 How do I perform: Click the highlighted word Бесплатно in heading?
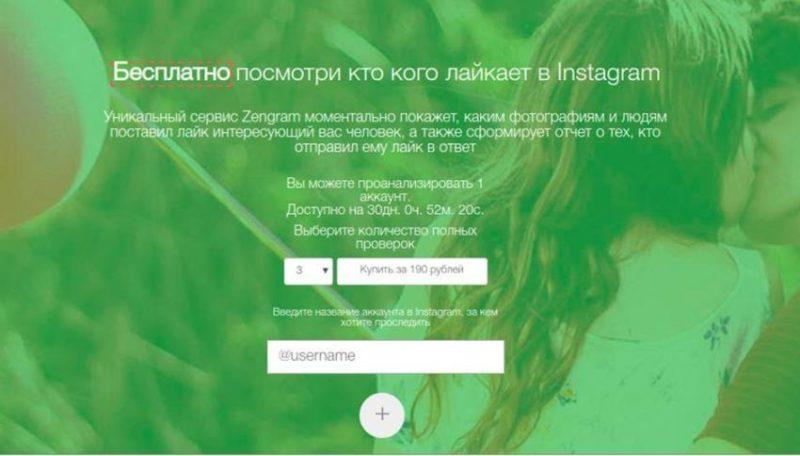pos(171,72)
